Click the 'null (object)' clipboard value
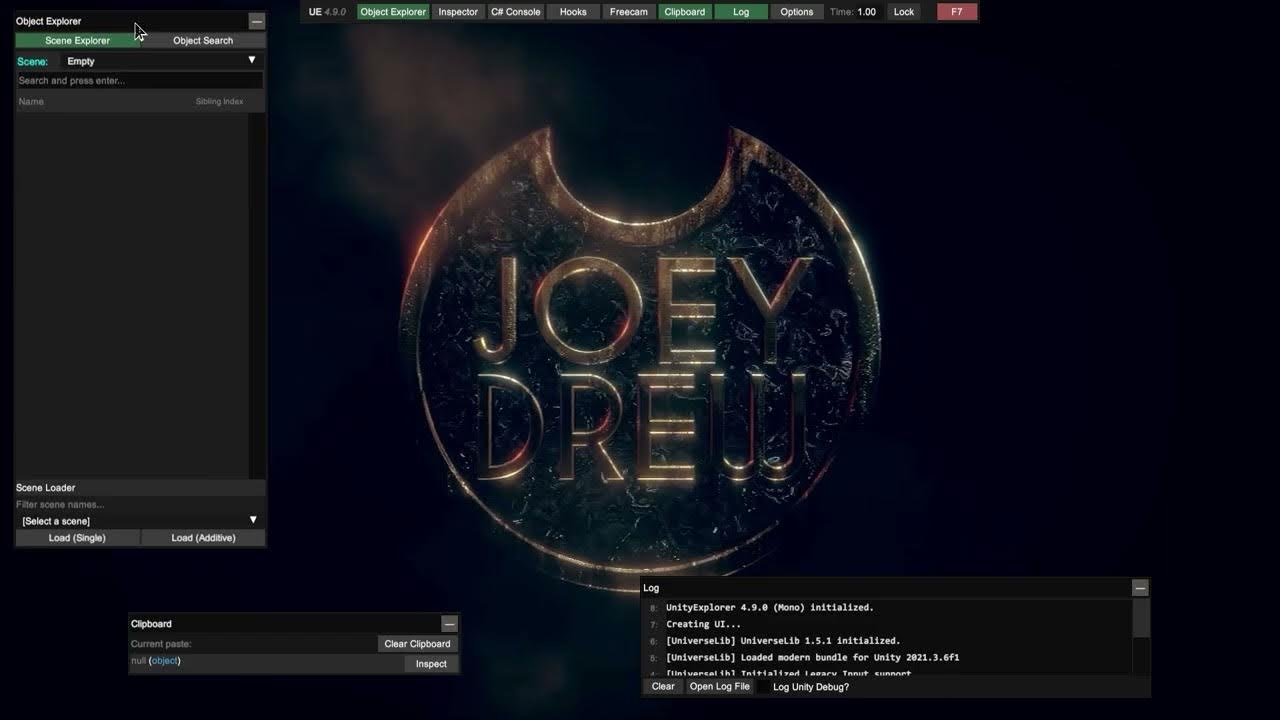 click(x=156, y=661)
